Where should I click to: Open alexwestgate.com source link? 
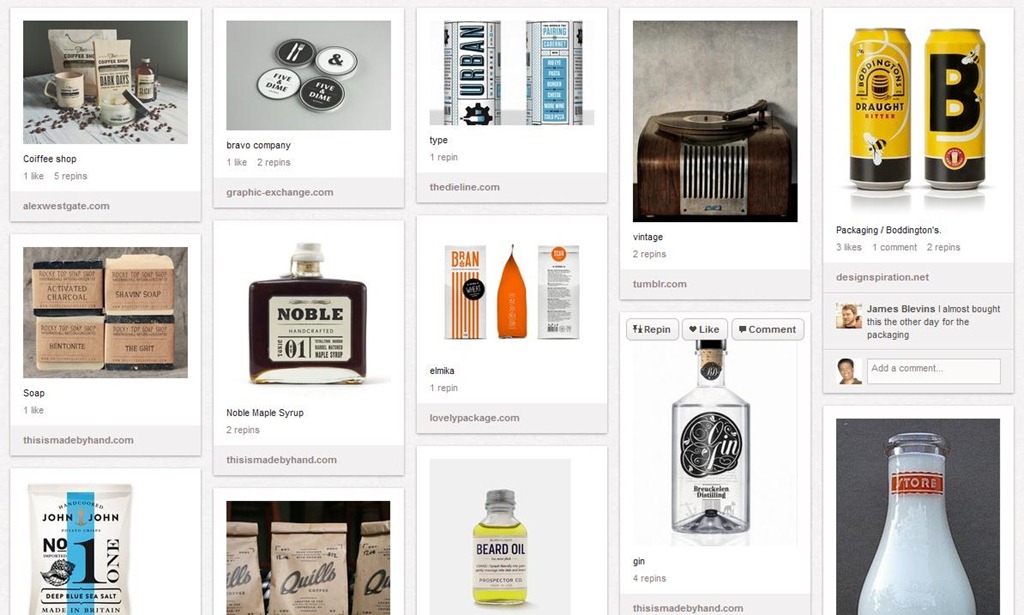tap(66, 206)
